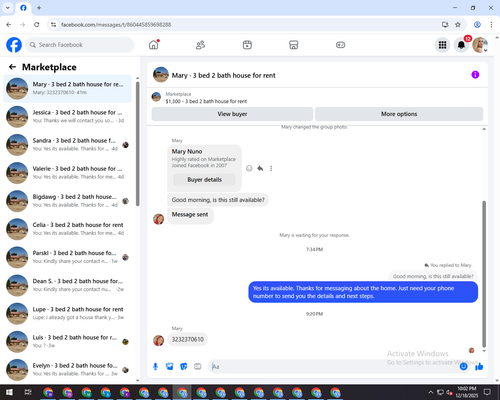This screenshot has width=500, height=400.
Task: Open Jessica's house for rent conversation
Action: point(67,117)
